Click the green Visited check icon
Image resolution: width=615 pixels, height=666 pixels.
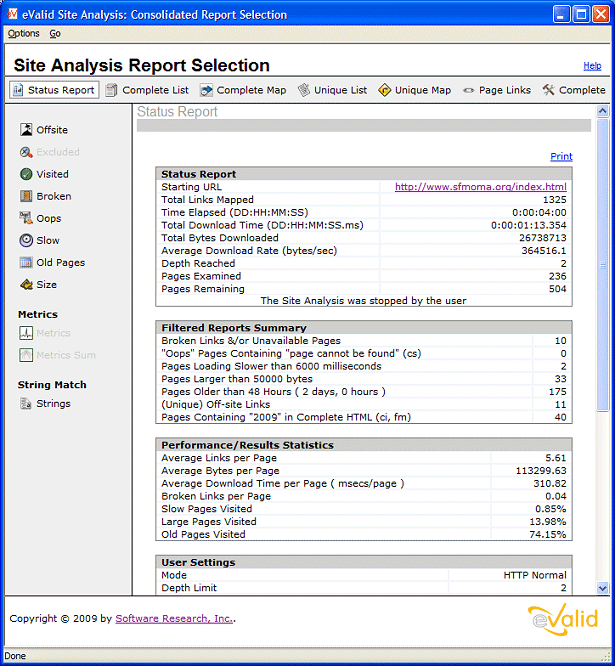[26, 174]
